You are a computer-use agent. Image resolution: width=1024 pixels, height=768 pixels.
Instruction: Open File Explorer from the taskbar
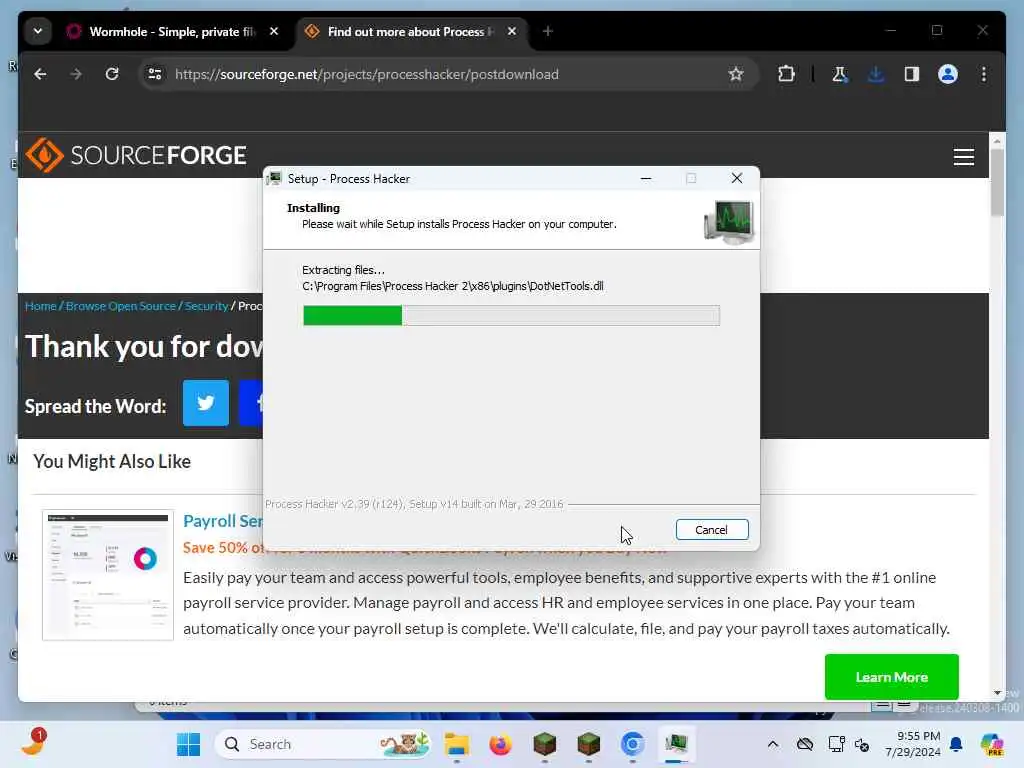[457, 744]
